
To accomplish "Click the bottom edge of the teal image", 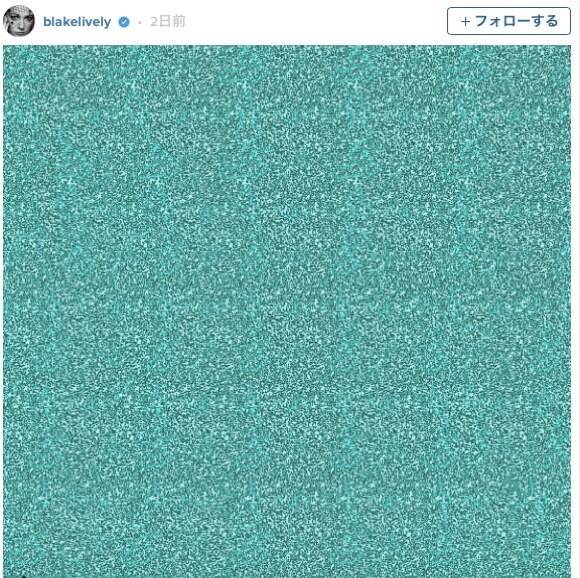I will (x=287, y=574).
